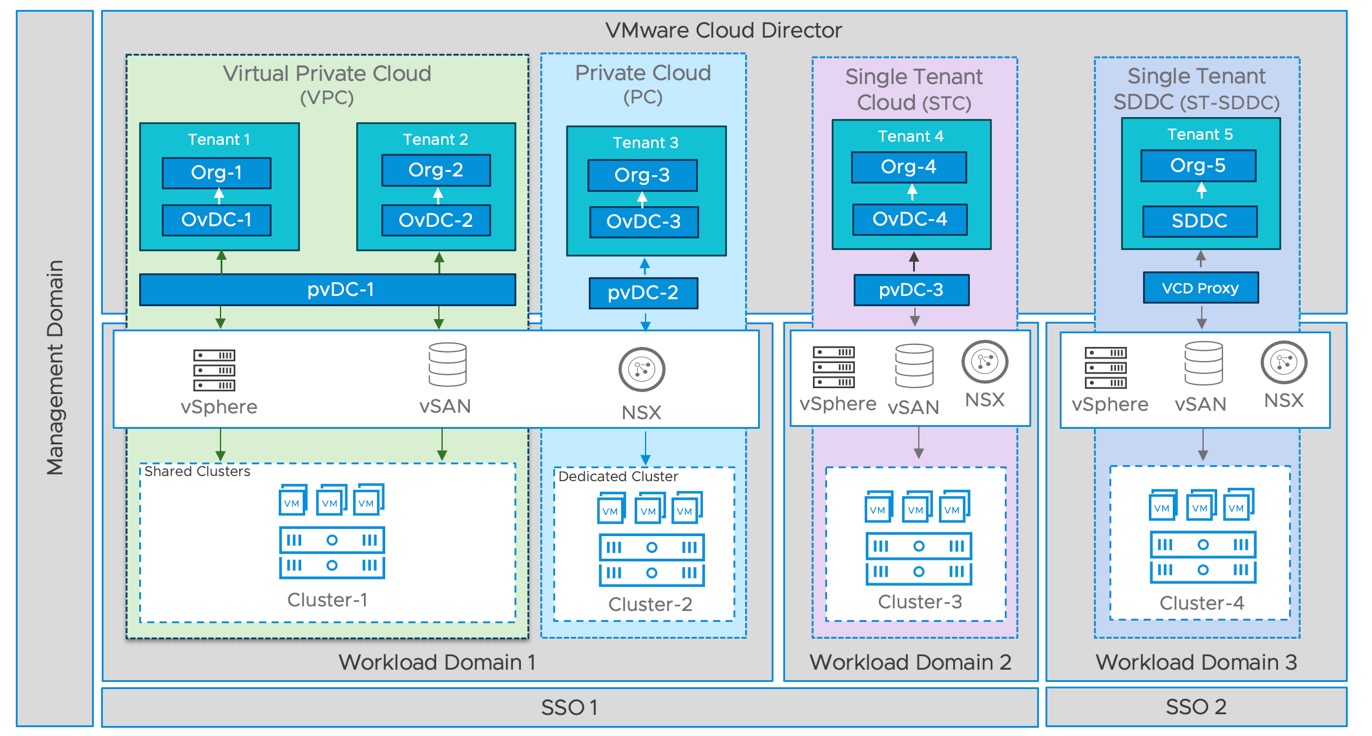Pick the NSX network icon in Workload Domain 2
The width and height of the screenshot is (1372, 736).
point(983,362)
